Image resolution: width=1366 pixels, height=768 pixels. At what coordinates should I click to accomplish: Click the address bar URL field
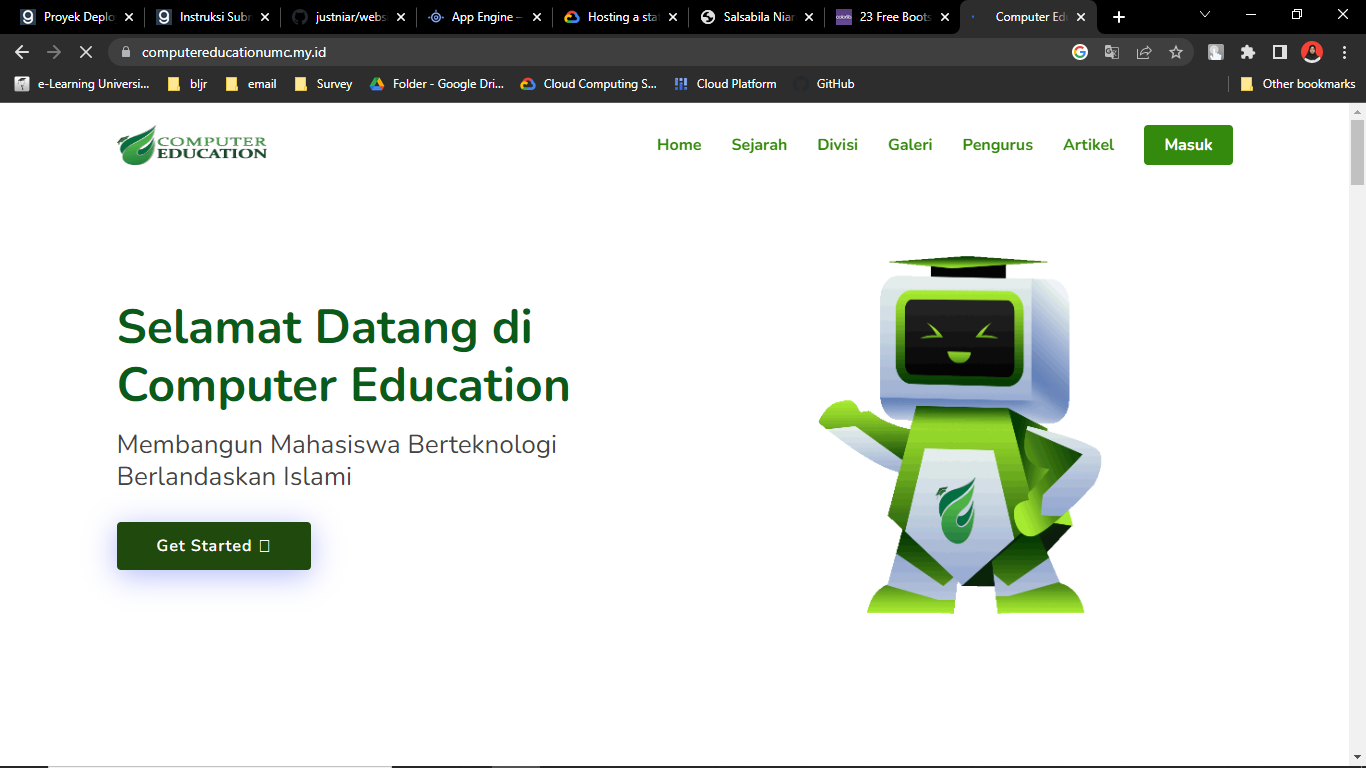click(x=600, y=52)
